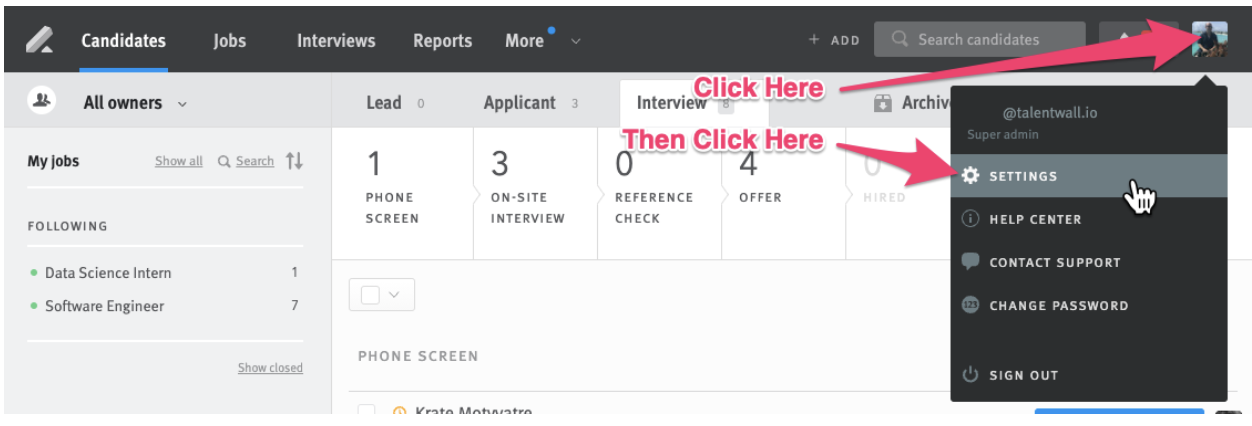Toggle the select-all candidates checkbox
1252x426 pixels.
tap(370, 295)
